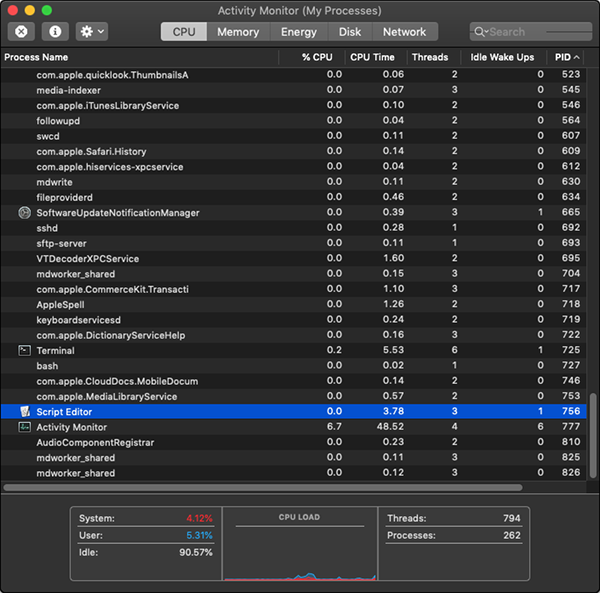The image size is (600, 593).
Task: Click the horizontal scrollbar at bottom
Action: tap(263, 487)
